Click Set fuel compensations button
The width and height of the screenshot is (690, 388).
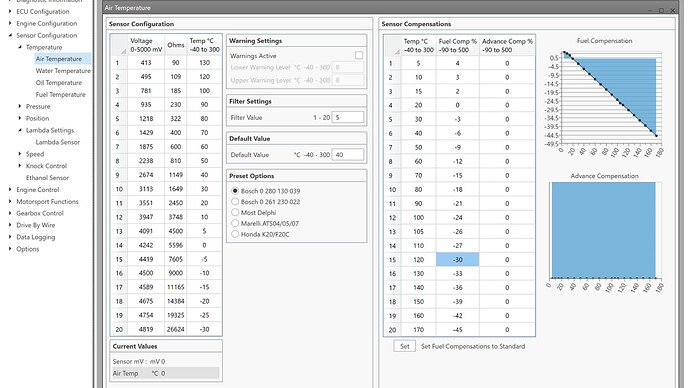click(x=404, y=346)
